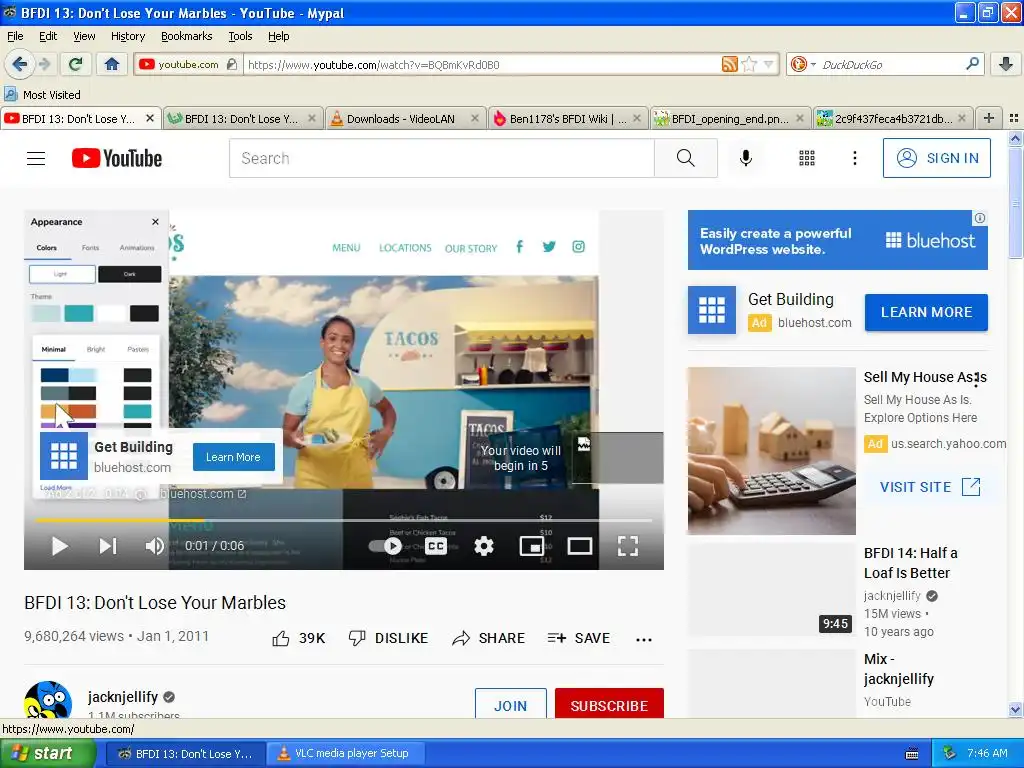Click the red SUBSCRIBE button
The width and height of the screenshot is (1024, 768).
(x=609, y=705)
